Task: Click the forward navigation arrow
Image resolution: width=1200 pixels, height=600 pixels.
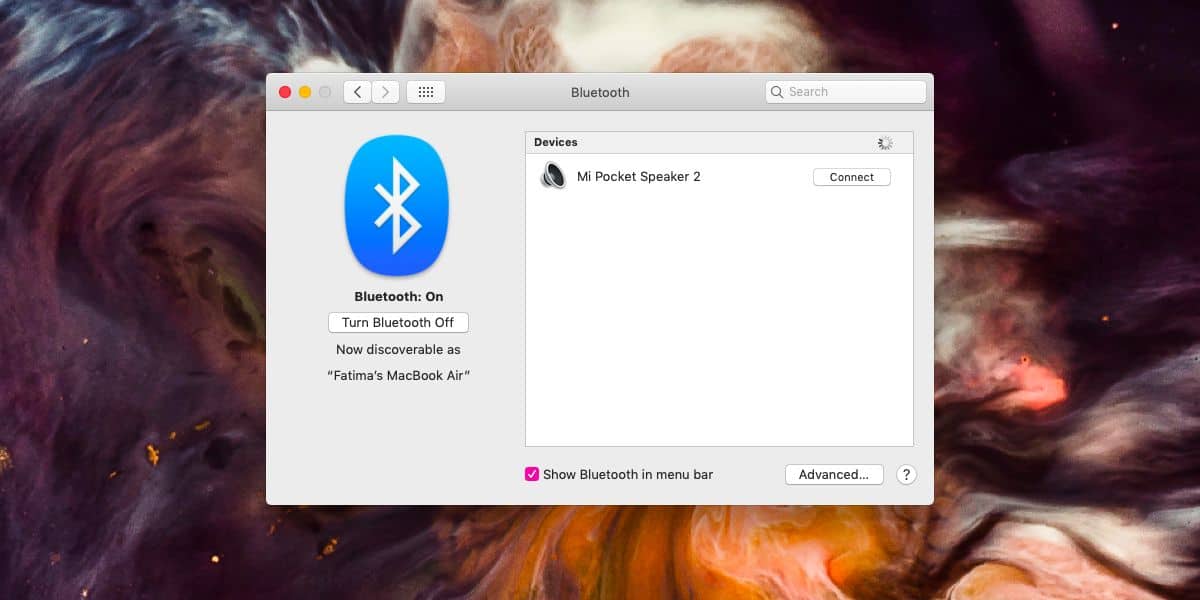Action: (385, 91)
